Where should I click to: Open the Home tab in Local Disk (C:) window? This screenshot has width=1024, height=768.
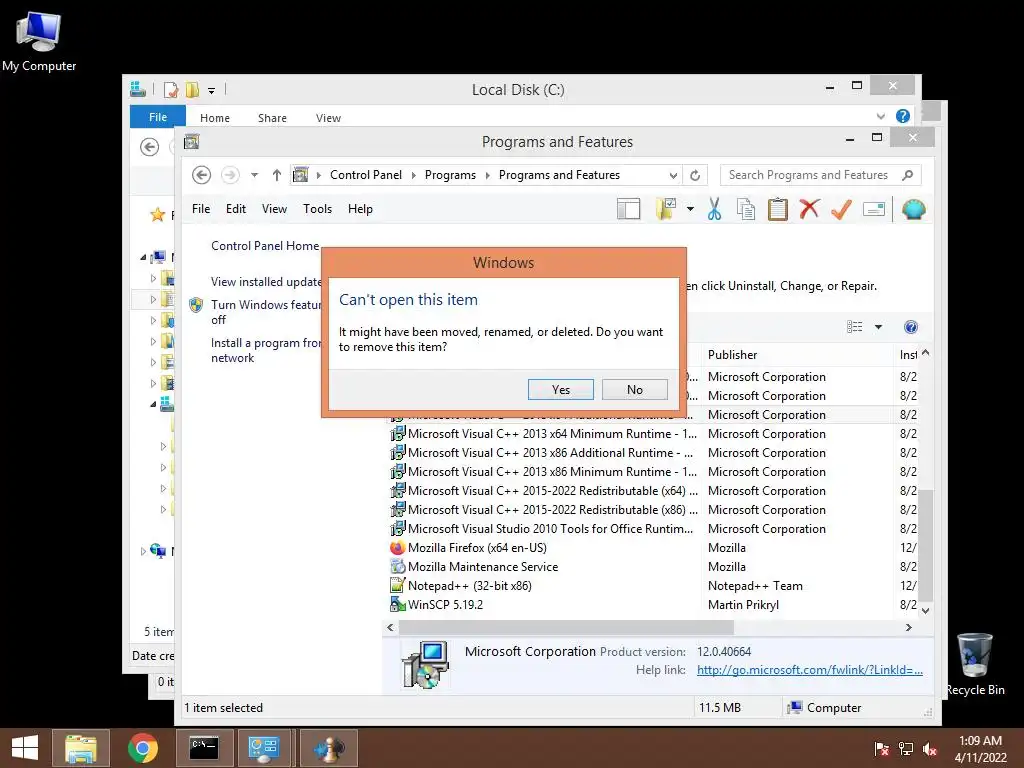(215, 118)
